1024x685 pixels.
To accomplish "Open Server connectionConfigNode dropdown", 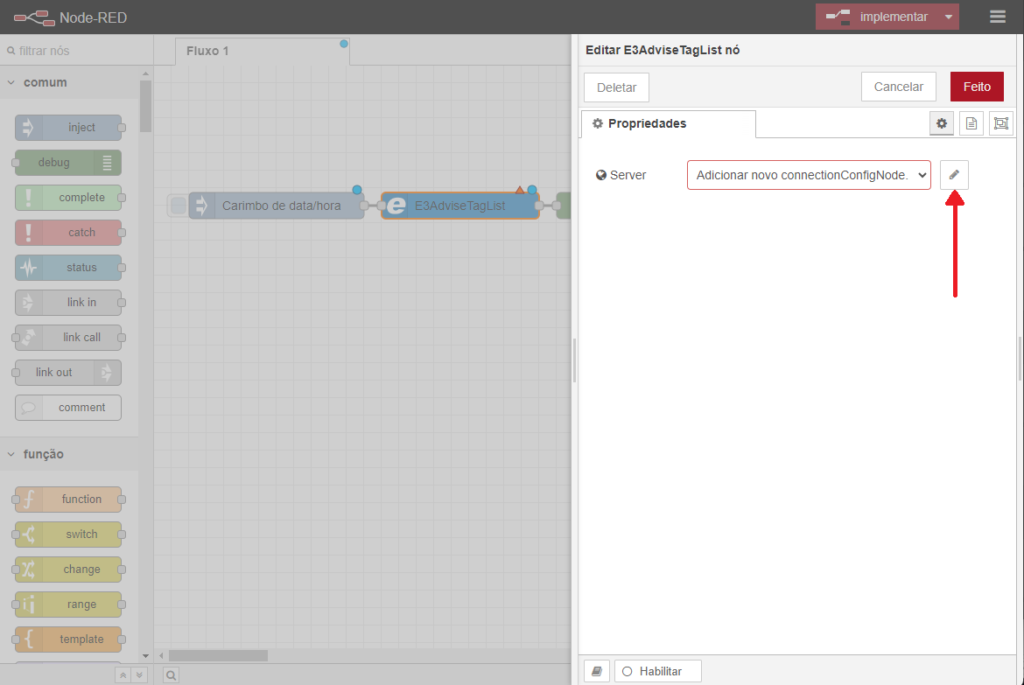I will [808, 175].
